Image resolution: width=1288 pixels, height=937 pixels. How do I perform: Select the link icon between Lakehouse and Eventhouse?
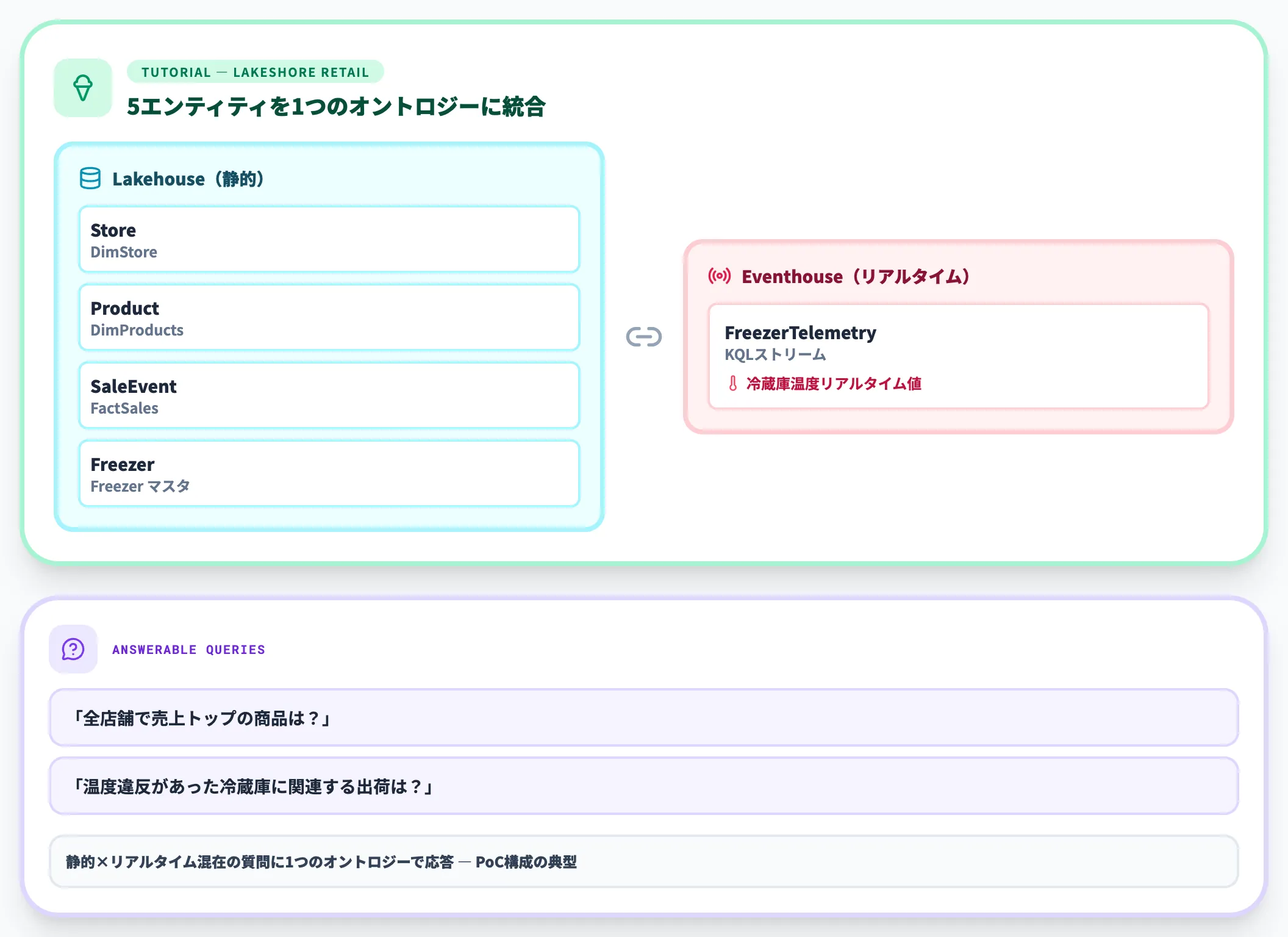coord(644,336)
